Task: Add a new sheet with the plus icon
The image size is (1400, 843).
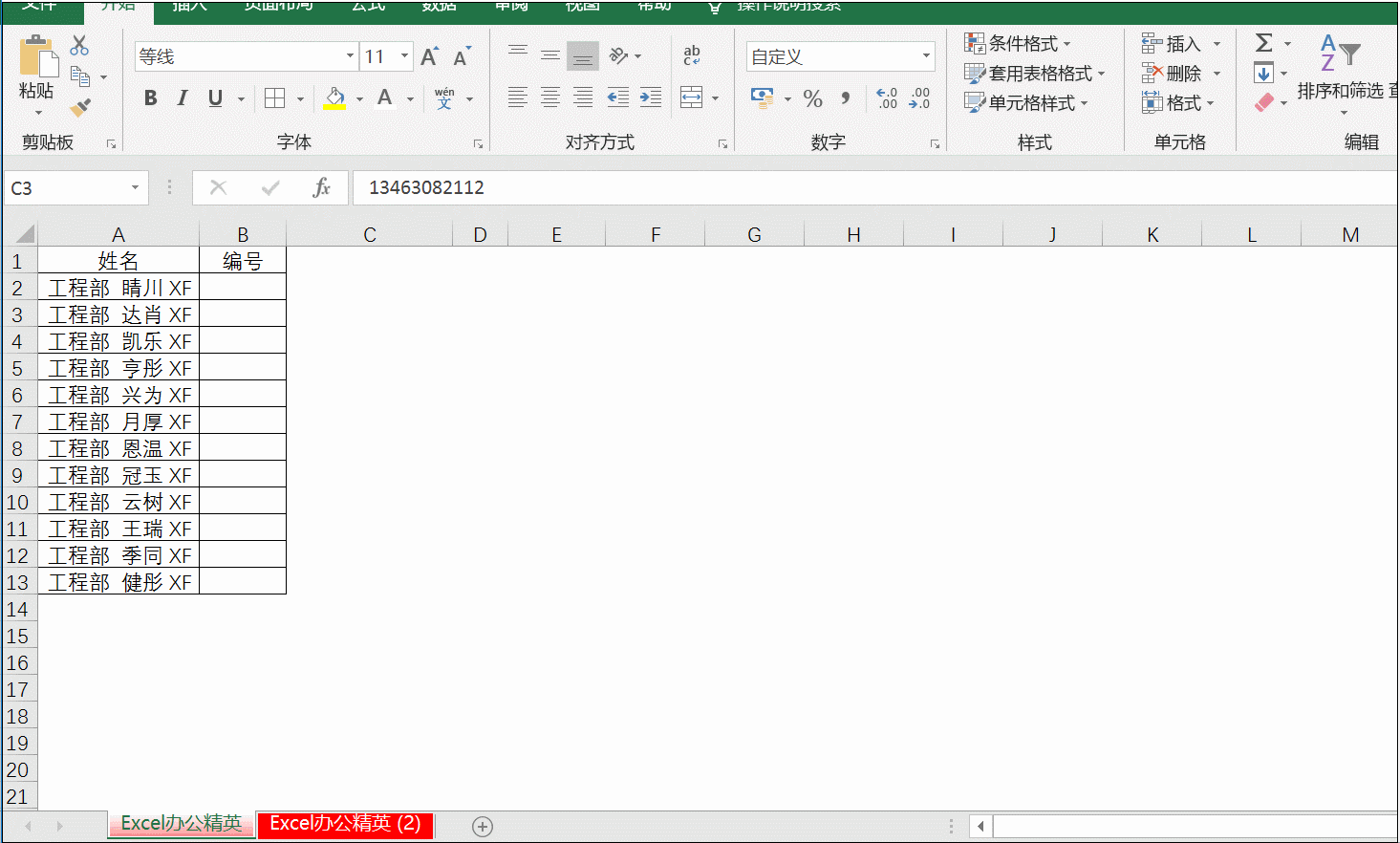Action: [483, 827]
